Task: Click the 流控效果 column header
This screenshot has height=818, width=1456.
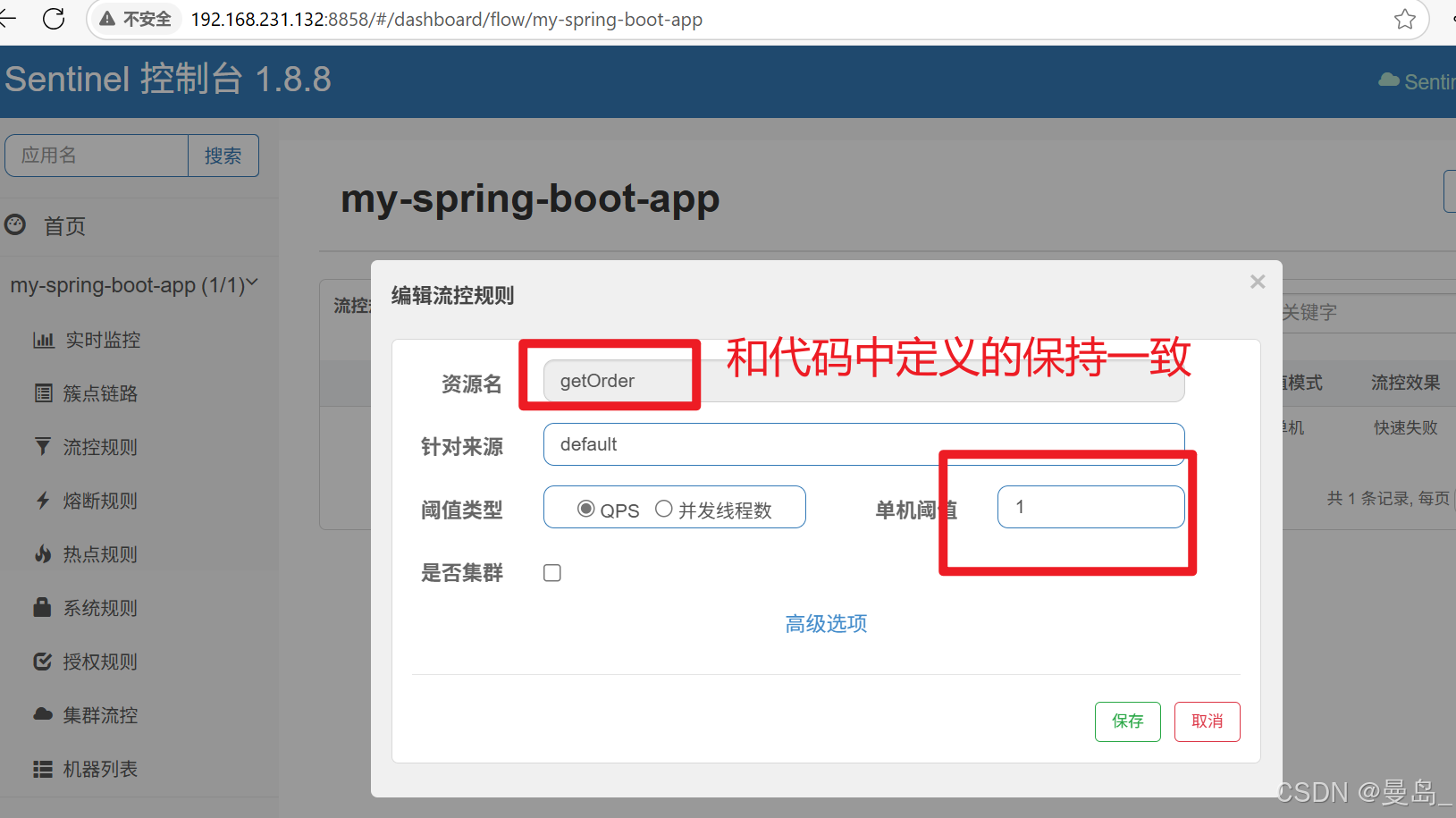Action: click(1406, 383)
